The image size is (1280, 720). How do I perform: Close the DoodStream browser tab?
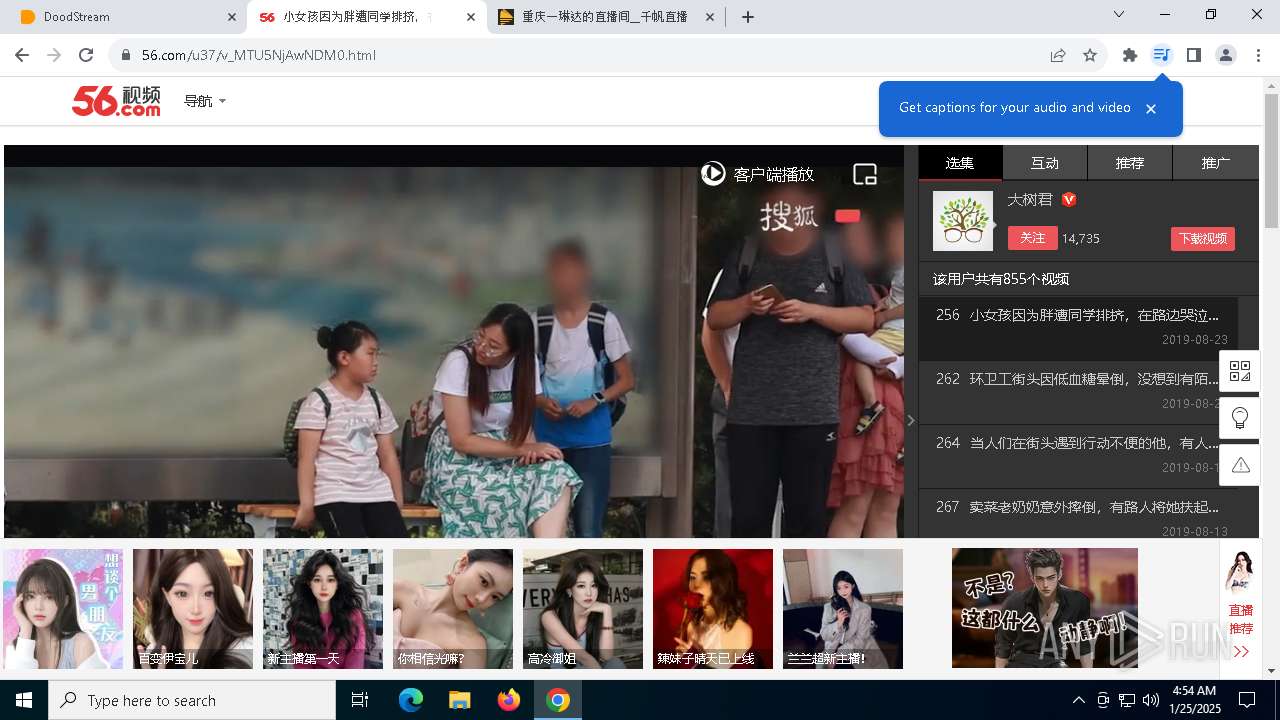(x=232, y=17)
